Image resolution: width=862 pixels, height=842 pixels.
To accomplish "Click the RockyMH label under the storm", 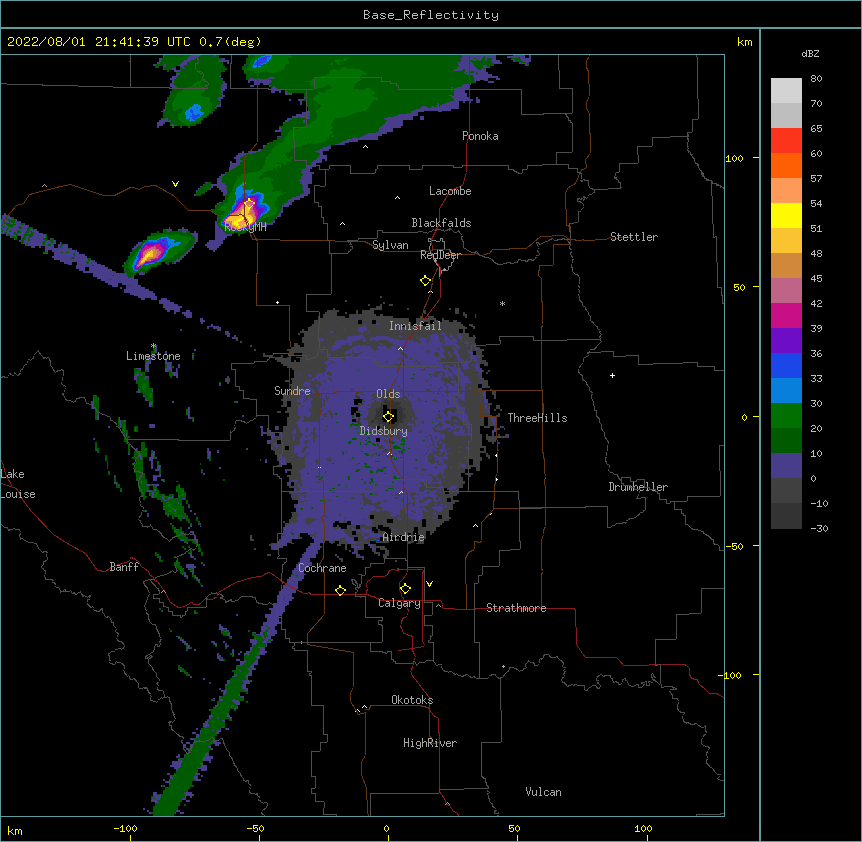I will (x=245, y=226).
